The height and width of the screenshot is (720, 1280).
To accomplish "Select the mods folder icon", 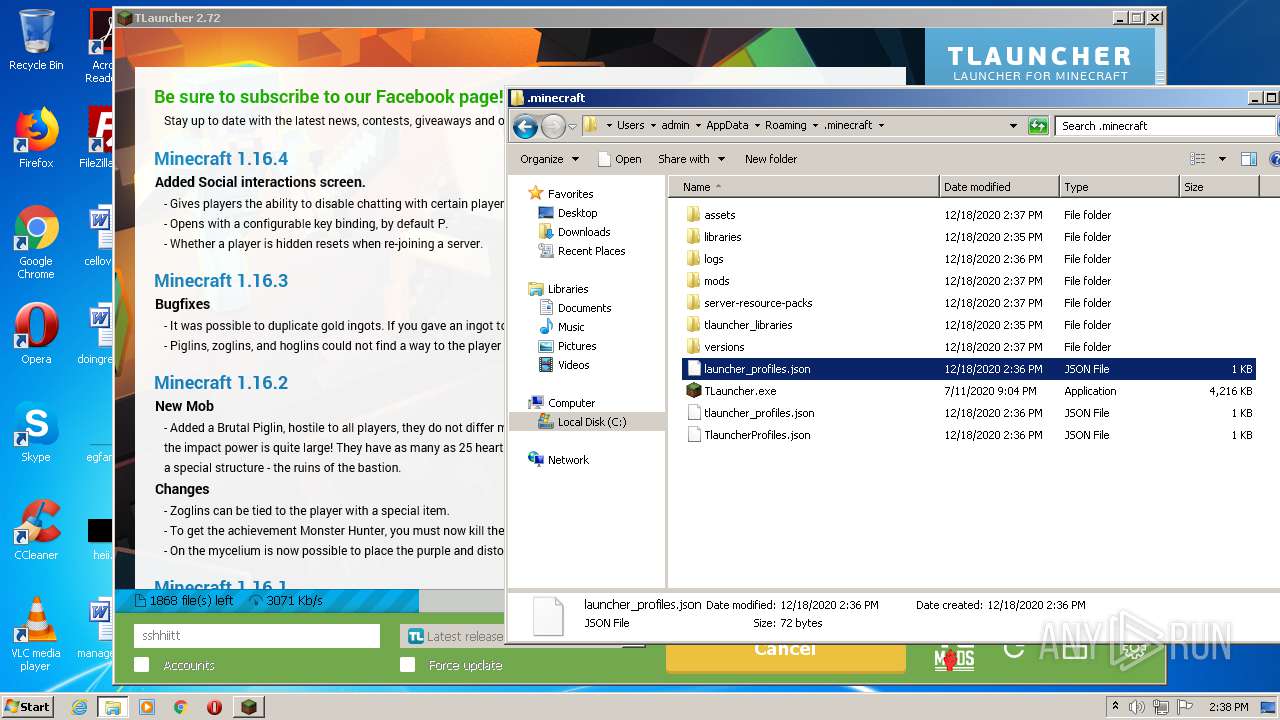I will 693,281.
